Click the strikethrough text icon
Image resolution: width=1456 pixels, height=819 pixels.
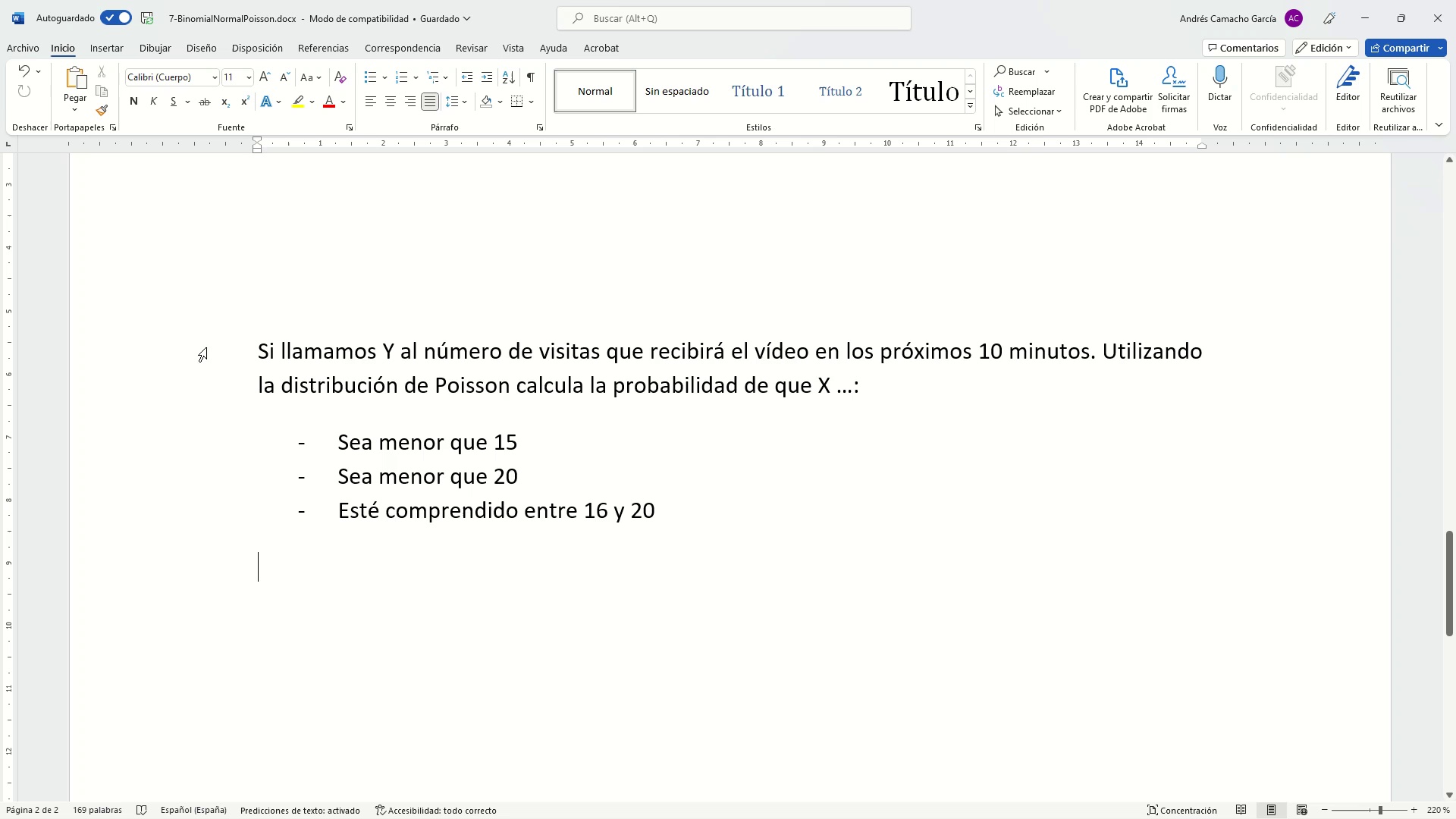point(205,102)
